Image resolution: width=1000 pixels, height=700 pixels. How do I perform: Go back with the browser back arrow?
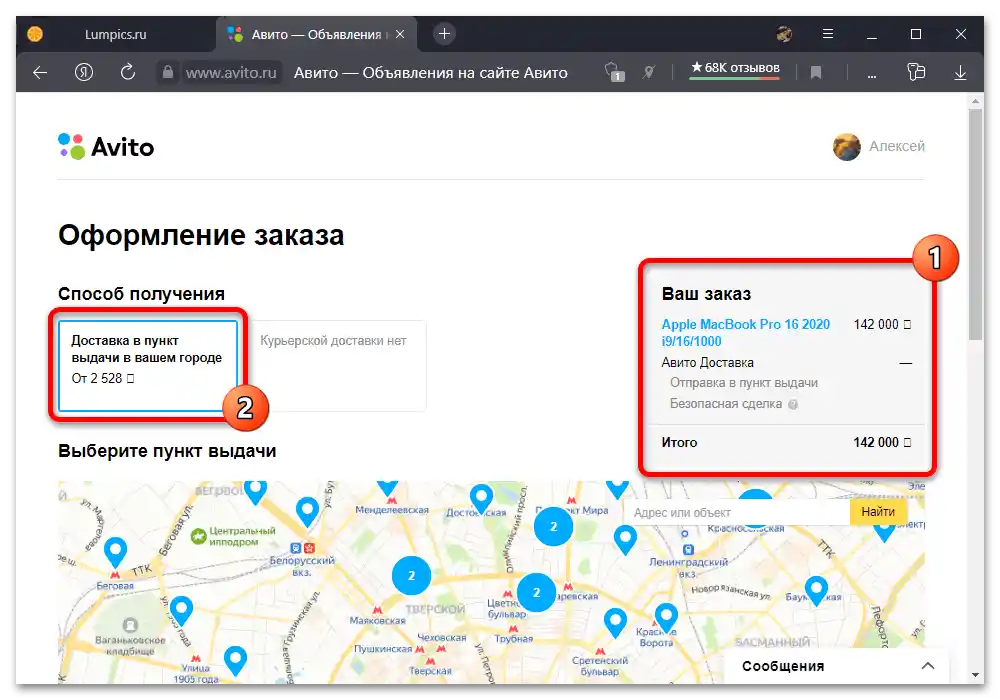[40, 73]
